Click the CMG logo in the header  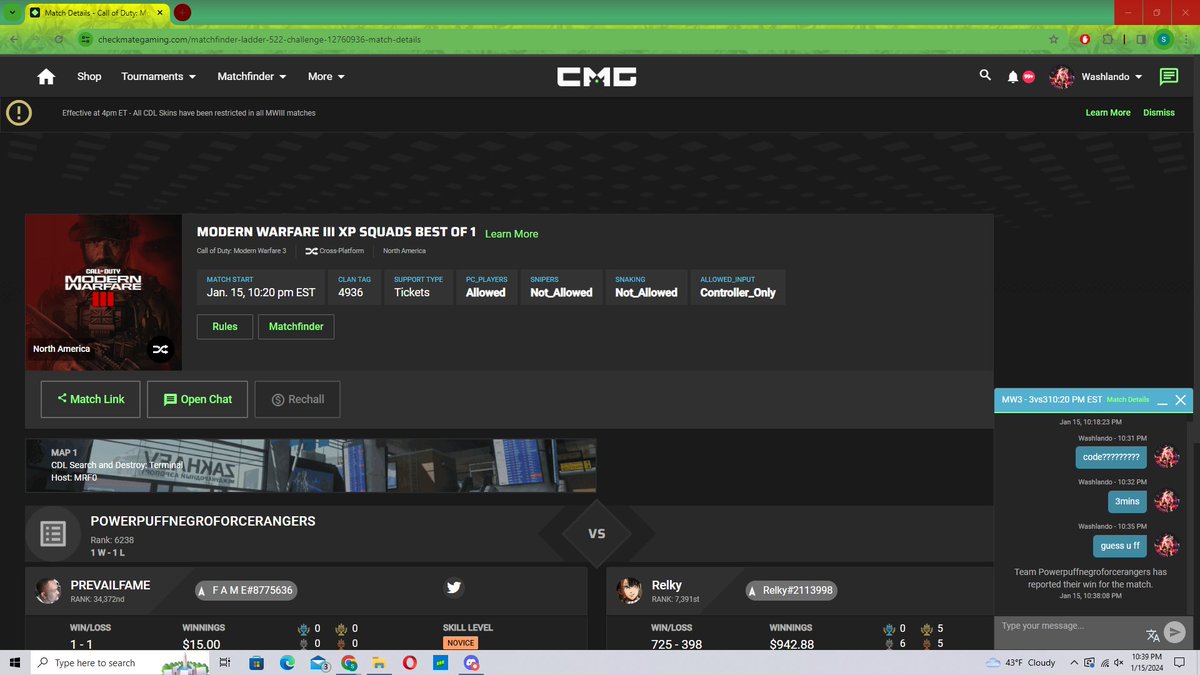(x=597, y=77)
